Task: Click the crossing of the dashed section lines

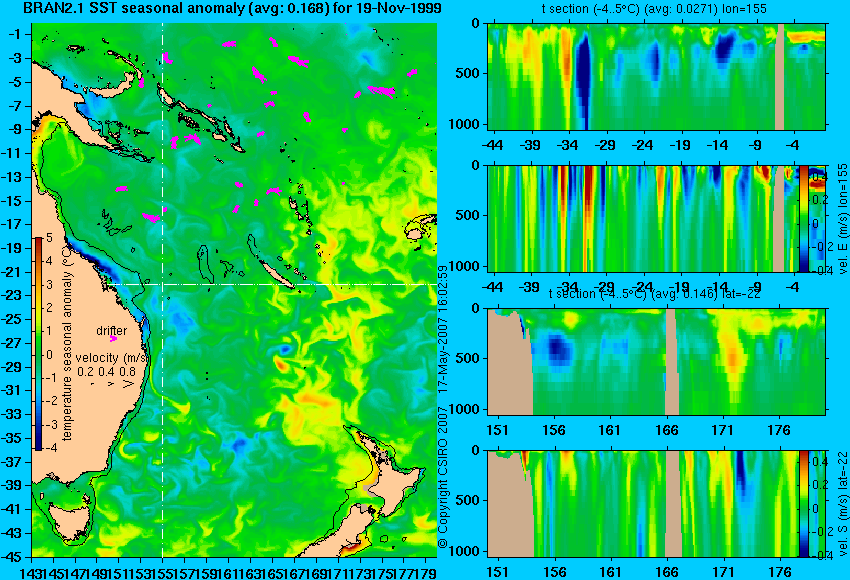Action: (163, 284)
